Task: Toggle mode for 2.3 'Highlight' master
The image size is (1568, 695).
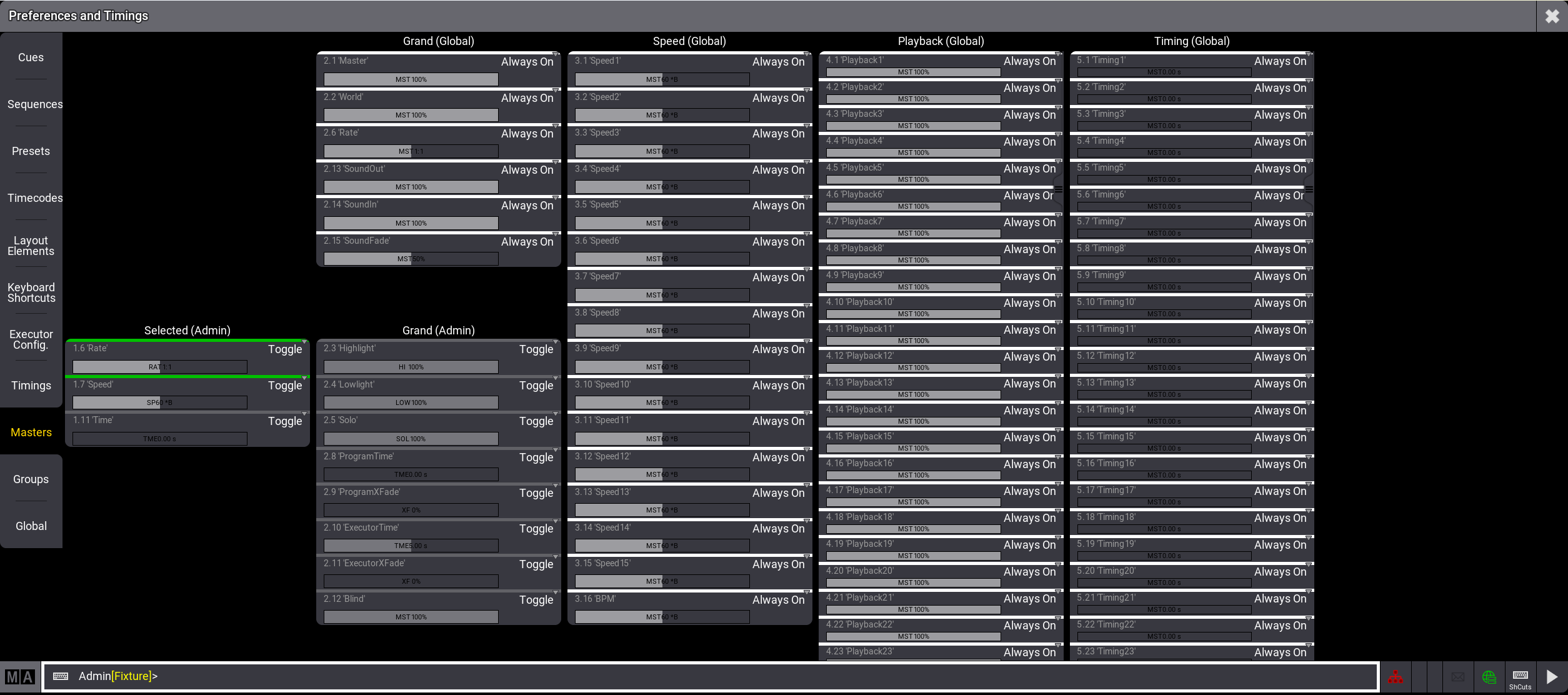Action: pos(536,349)
